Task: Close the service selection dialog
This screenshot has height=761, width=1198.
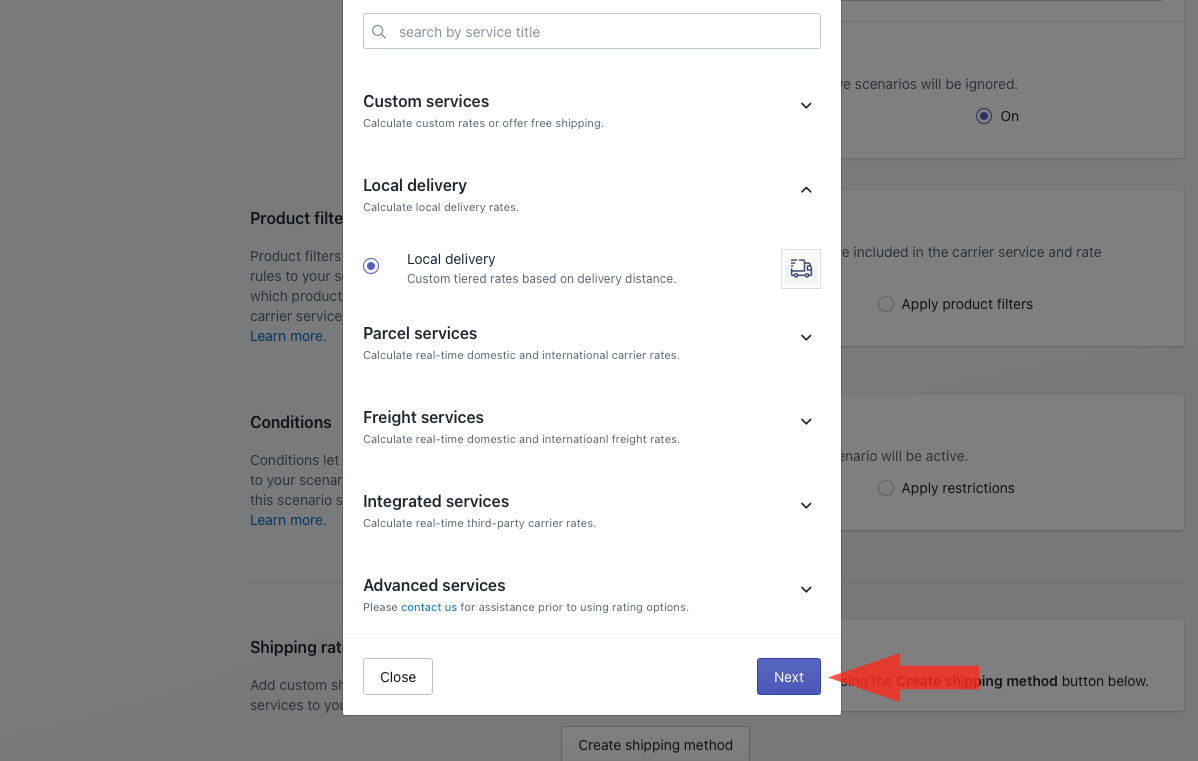Action: point(397,677)
